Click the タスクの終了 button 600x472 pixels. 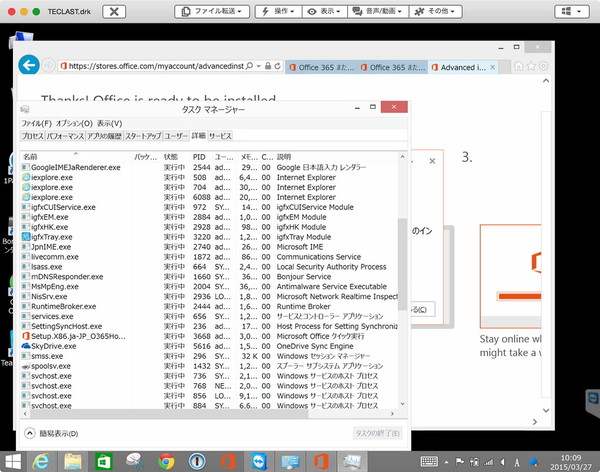[377, 433]
